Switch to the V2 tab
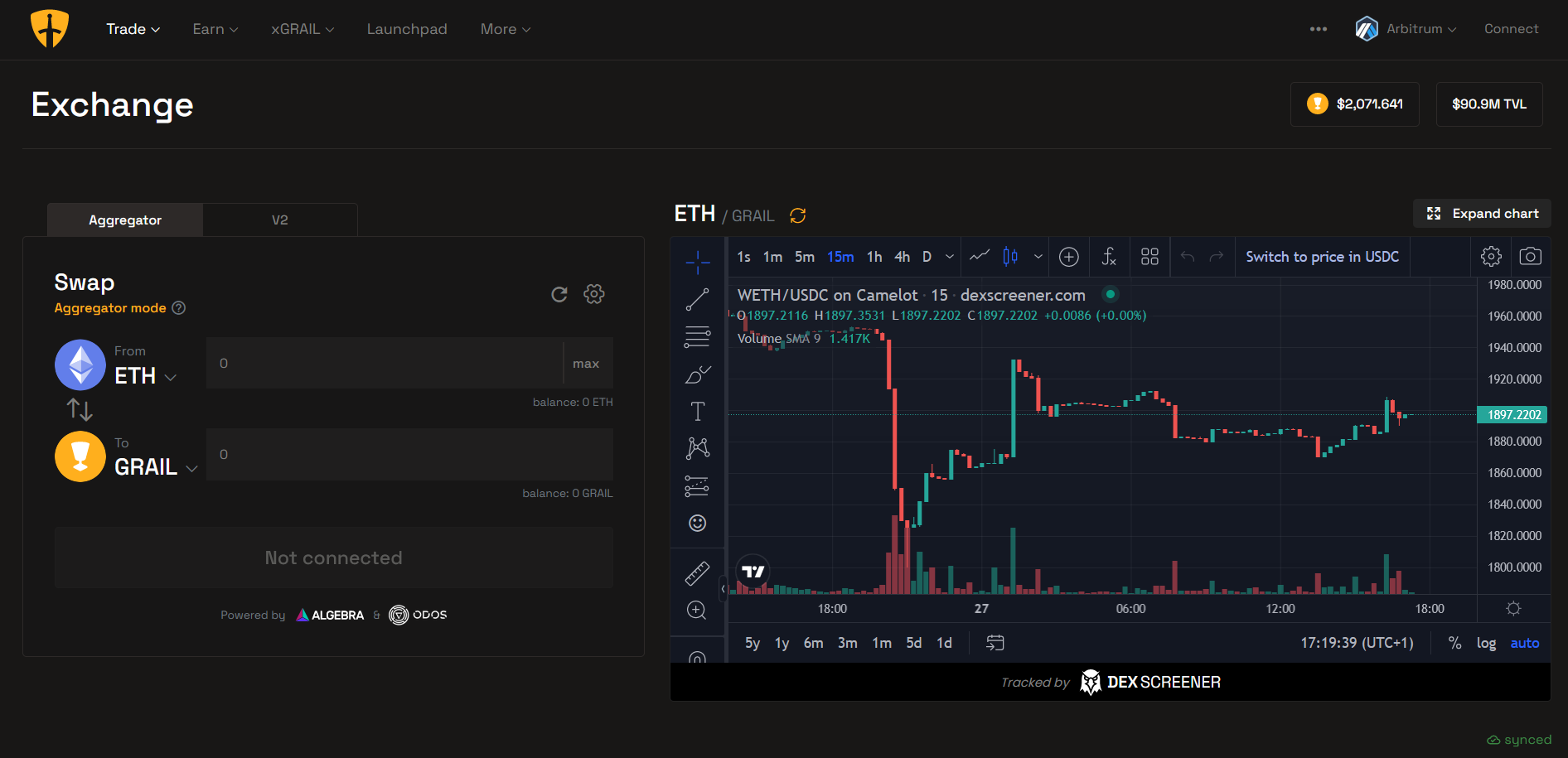 coord(280,220)
